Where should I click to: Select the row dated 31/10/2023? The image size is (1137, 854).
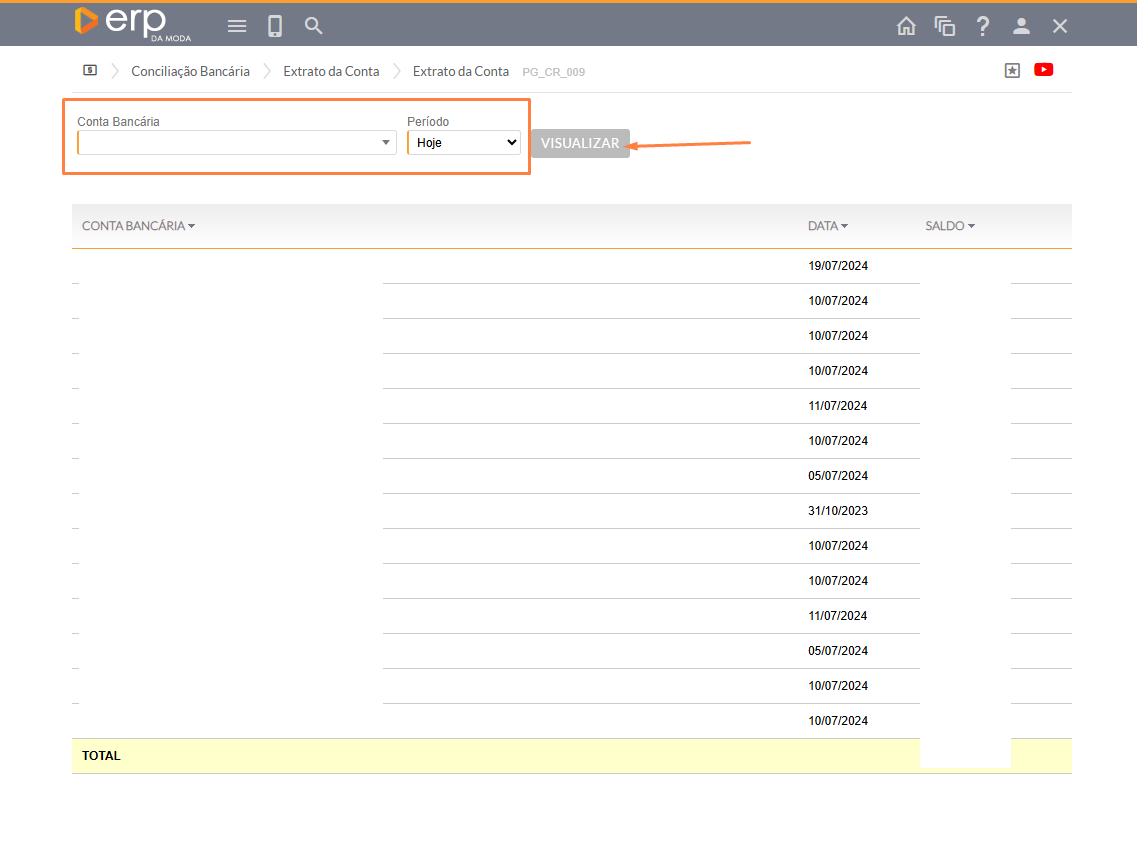838,511
